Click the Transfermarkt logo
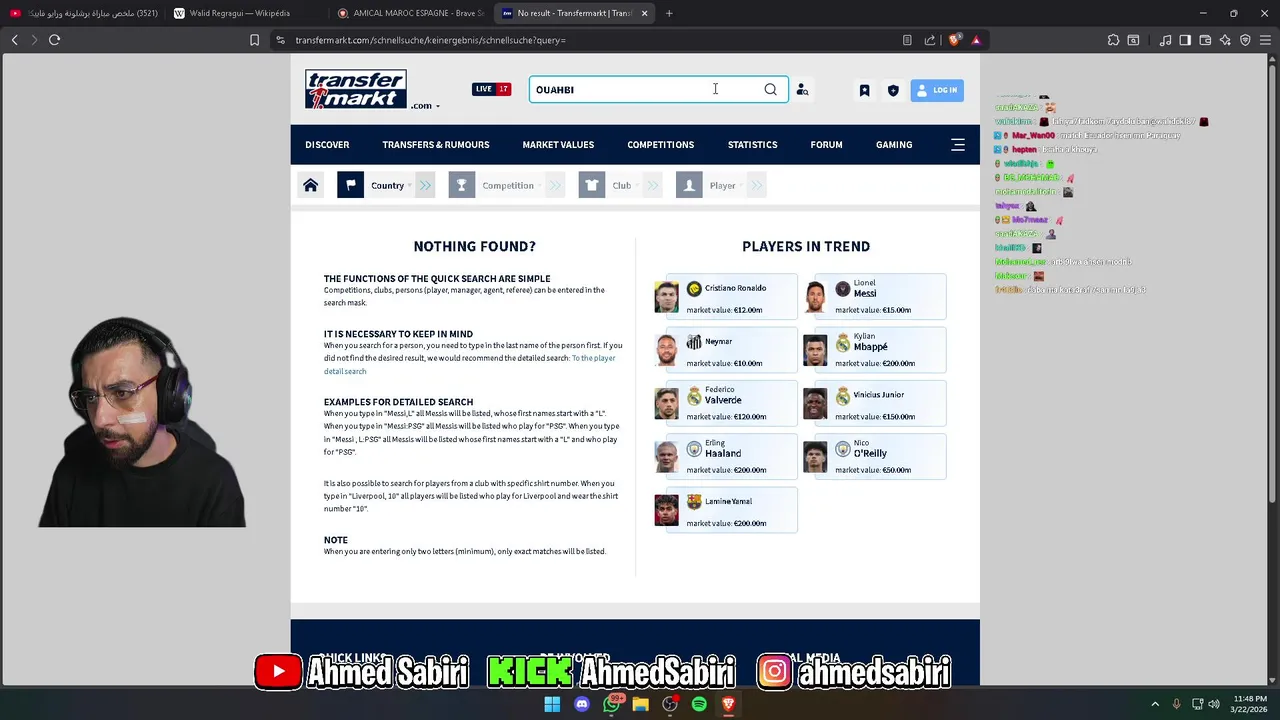 356,89
